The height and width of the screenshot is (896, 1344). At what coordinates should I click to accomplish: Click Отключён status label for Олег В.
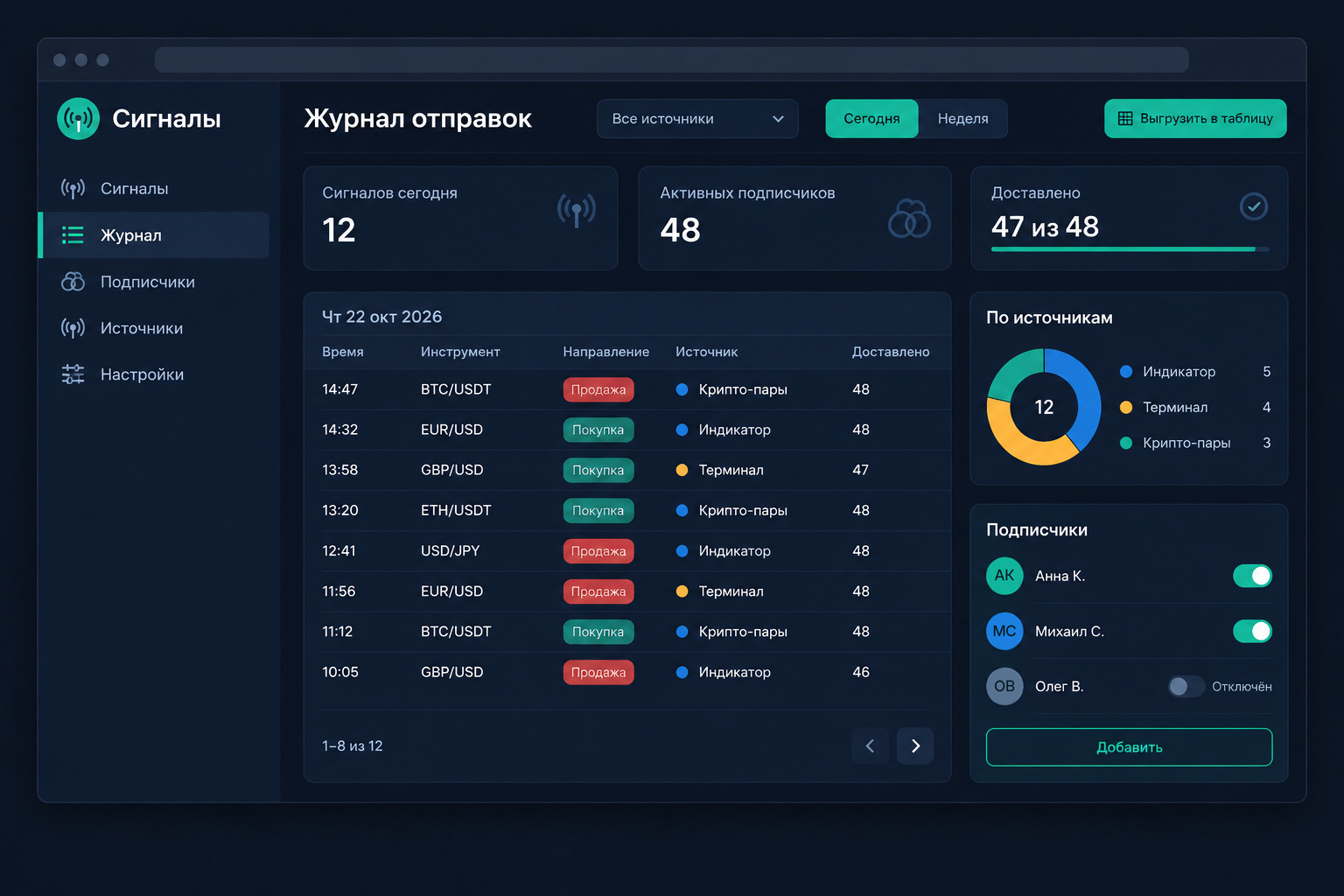click(1242, 687)
